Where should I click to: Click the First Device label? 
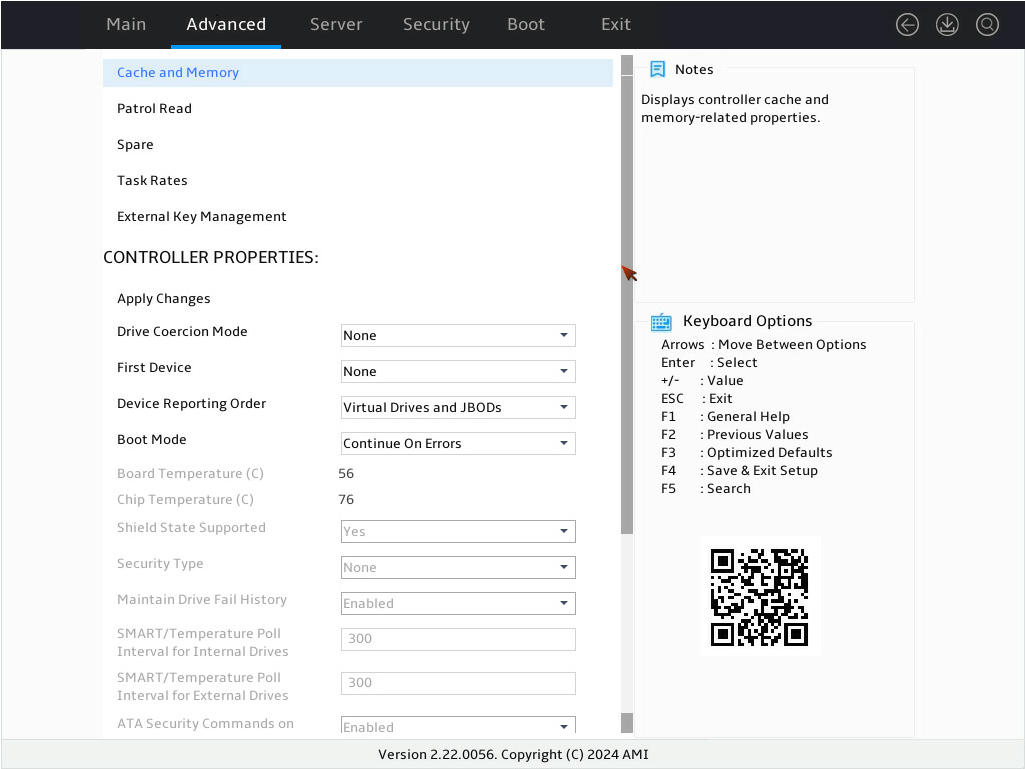point(154,367)
